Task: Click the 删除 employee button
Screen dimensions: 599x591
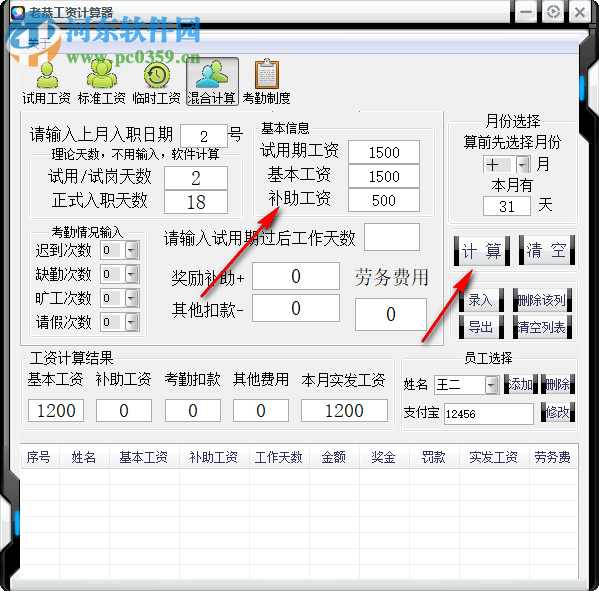Action: 557,384
